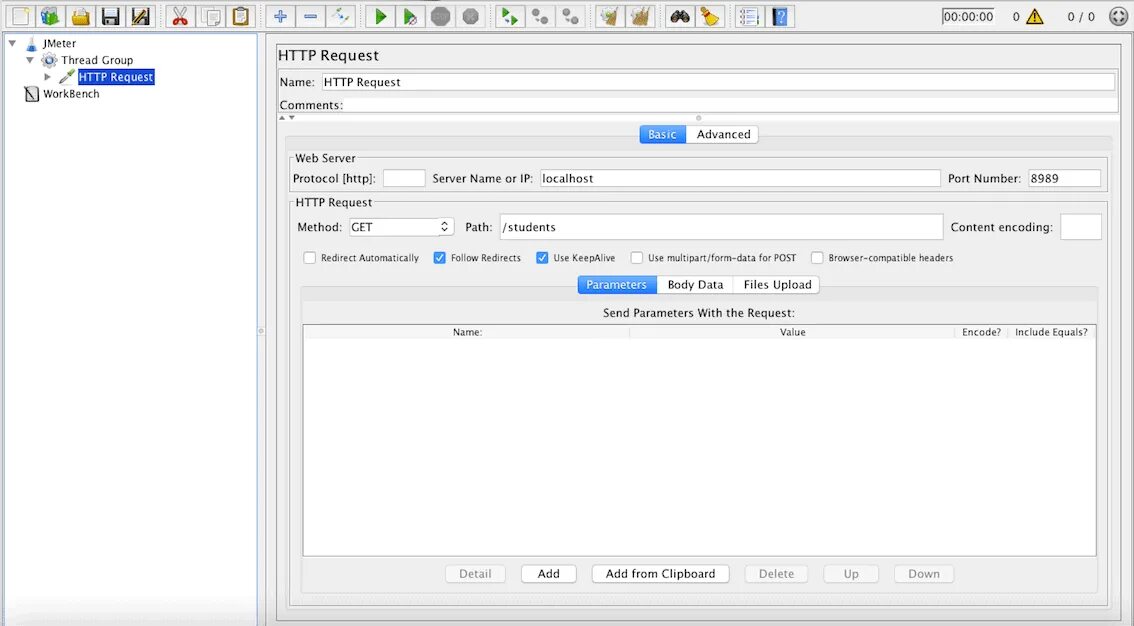
Task: Collapse all with the minus icon
Action: [x=310, y=16]
